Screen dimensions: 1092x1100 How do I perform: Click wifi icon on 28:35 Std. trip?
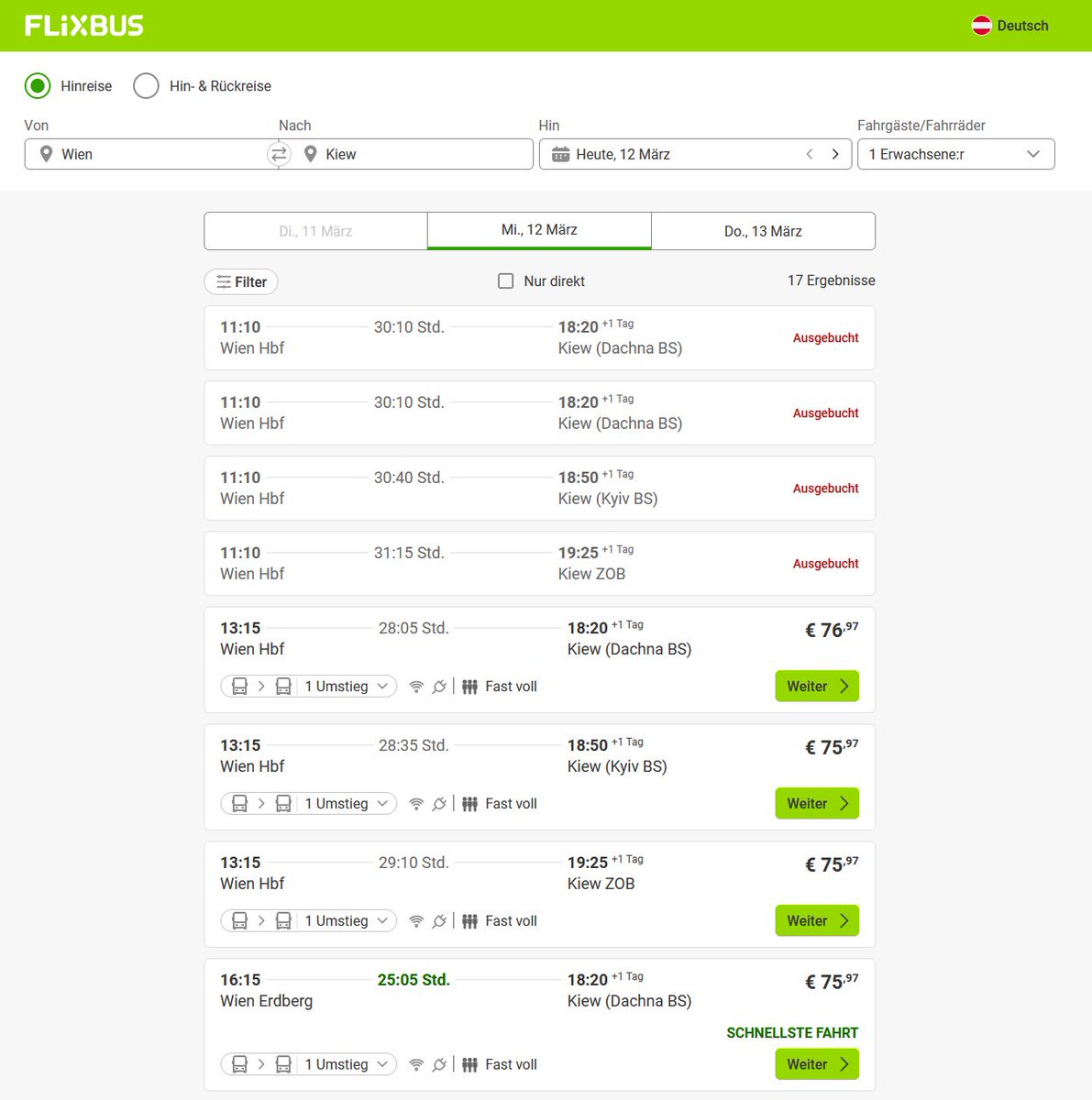(x=416, y=804)
